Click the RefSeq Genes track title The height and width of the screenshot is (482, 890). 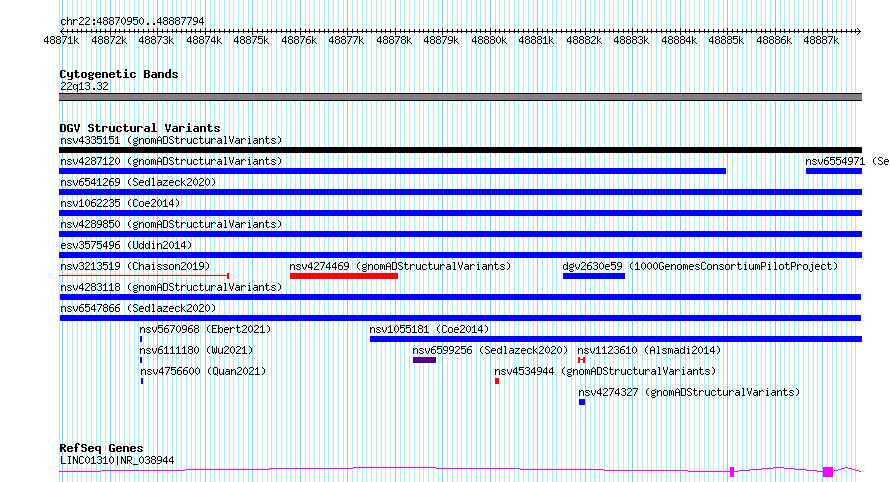[x=101, y=448]
